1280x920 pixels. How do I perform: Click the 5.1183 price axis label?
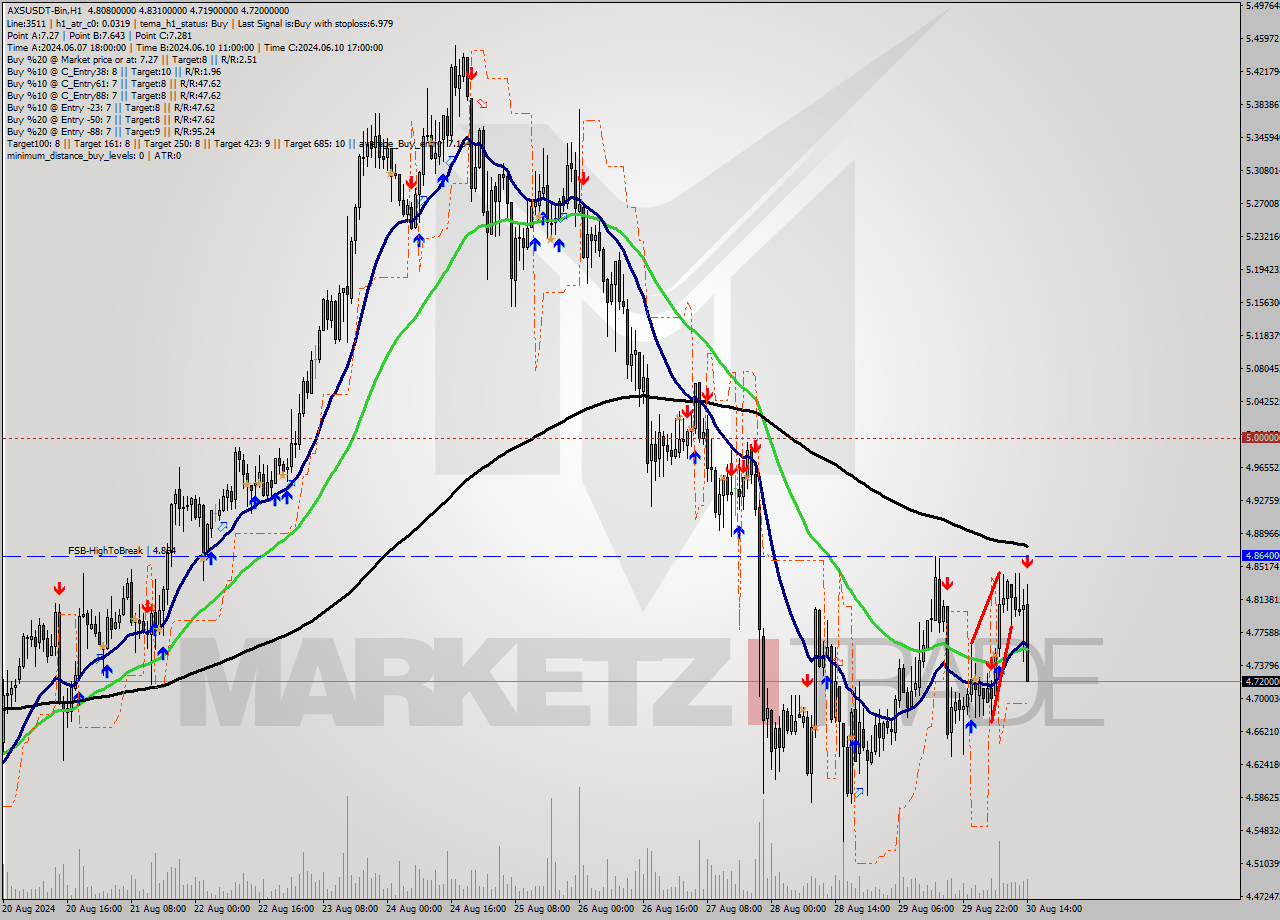click(1262, 336)
